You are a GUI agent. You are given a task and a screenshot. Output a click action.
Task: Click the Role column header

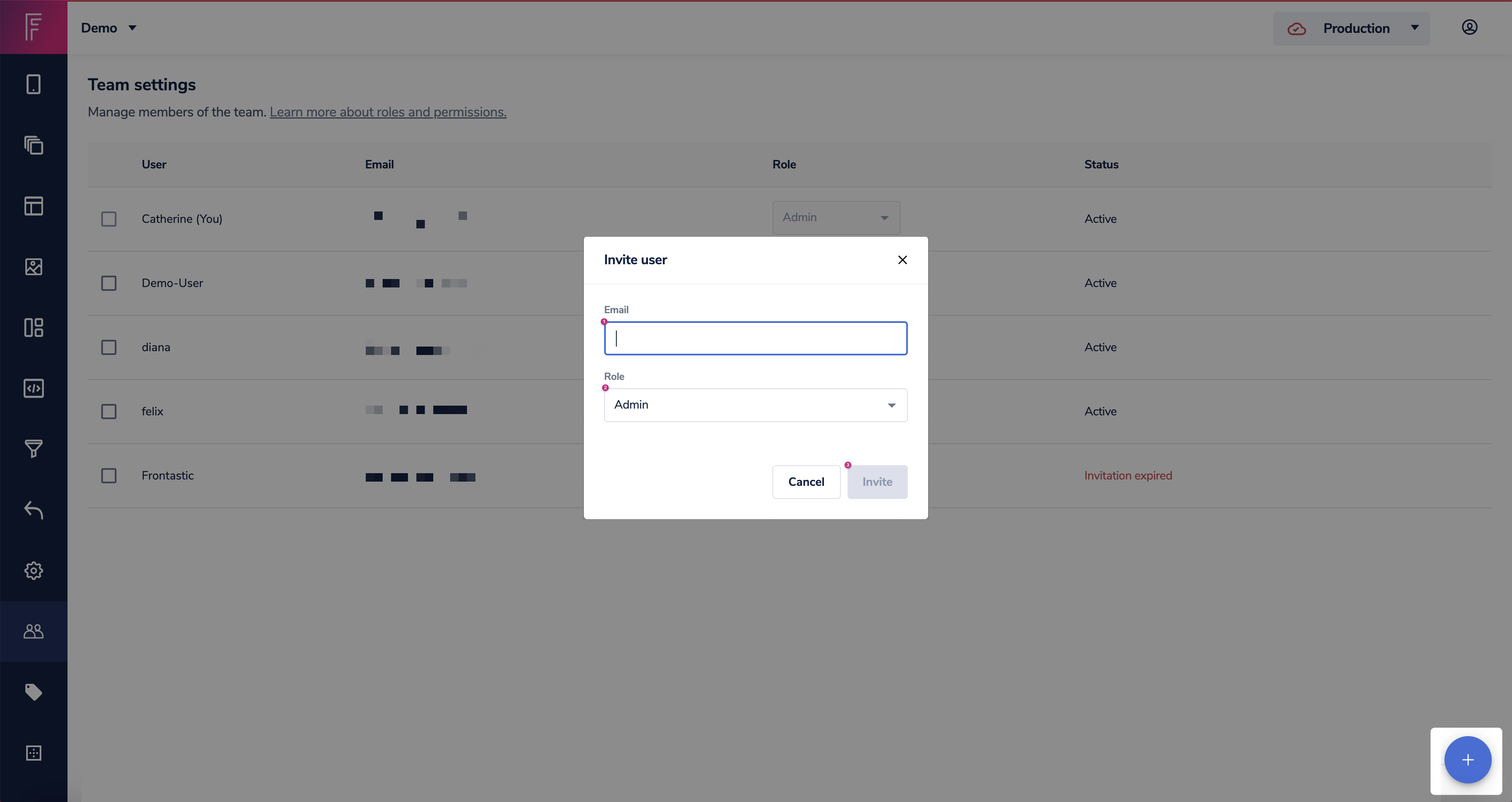pos(784,164)
